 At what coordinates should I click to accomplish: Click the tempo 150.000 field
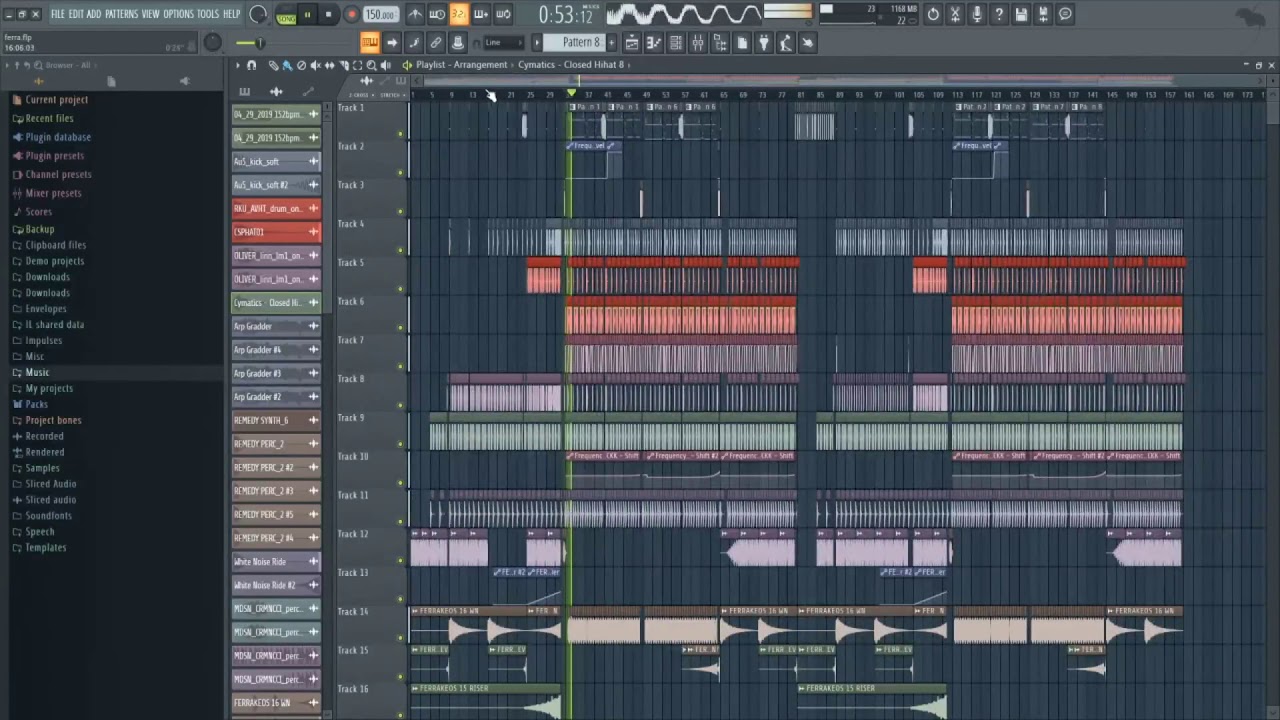(x=380, y=15)
